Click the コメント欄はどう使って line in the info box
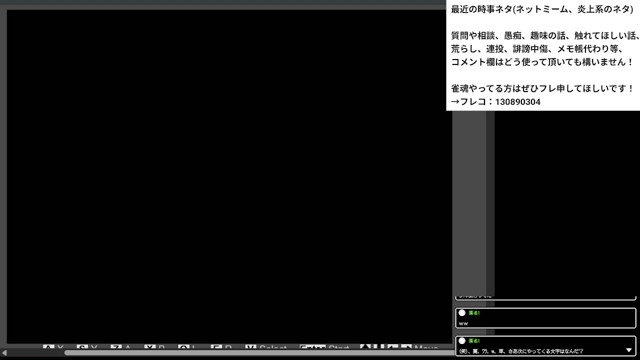 click(x=542, y=62)
